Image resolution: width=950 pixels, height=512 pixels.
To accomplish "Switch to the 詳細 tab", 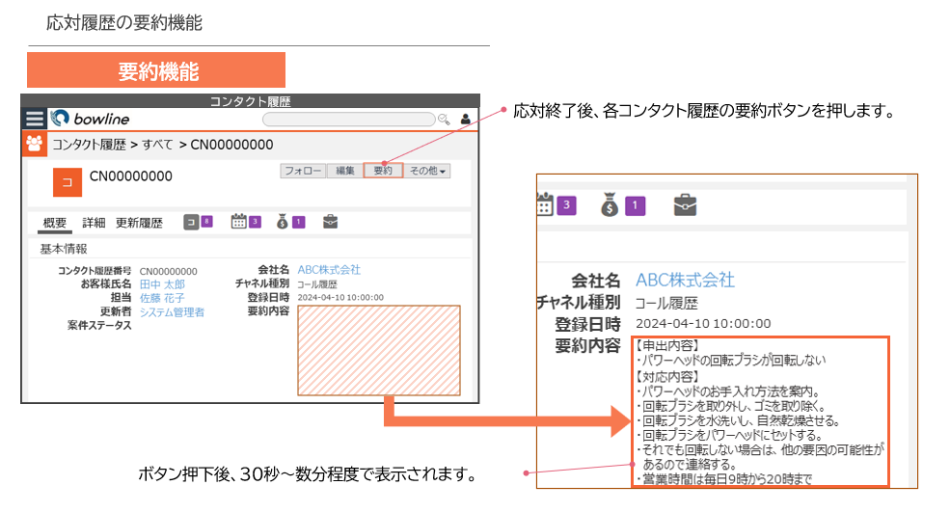I will pyautogui.click(x=93, y=223).
